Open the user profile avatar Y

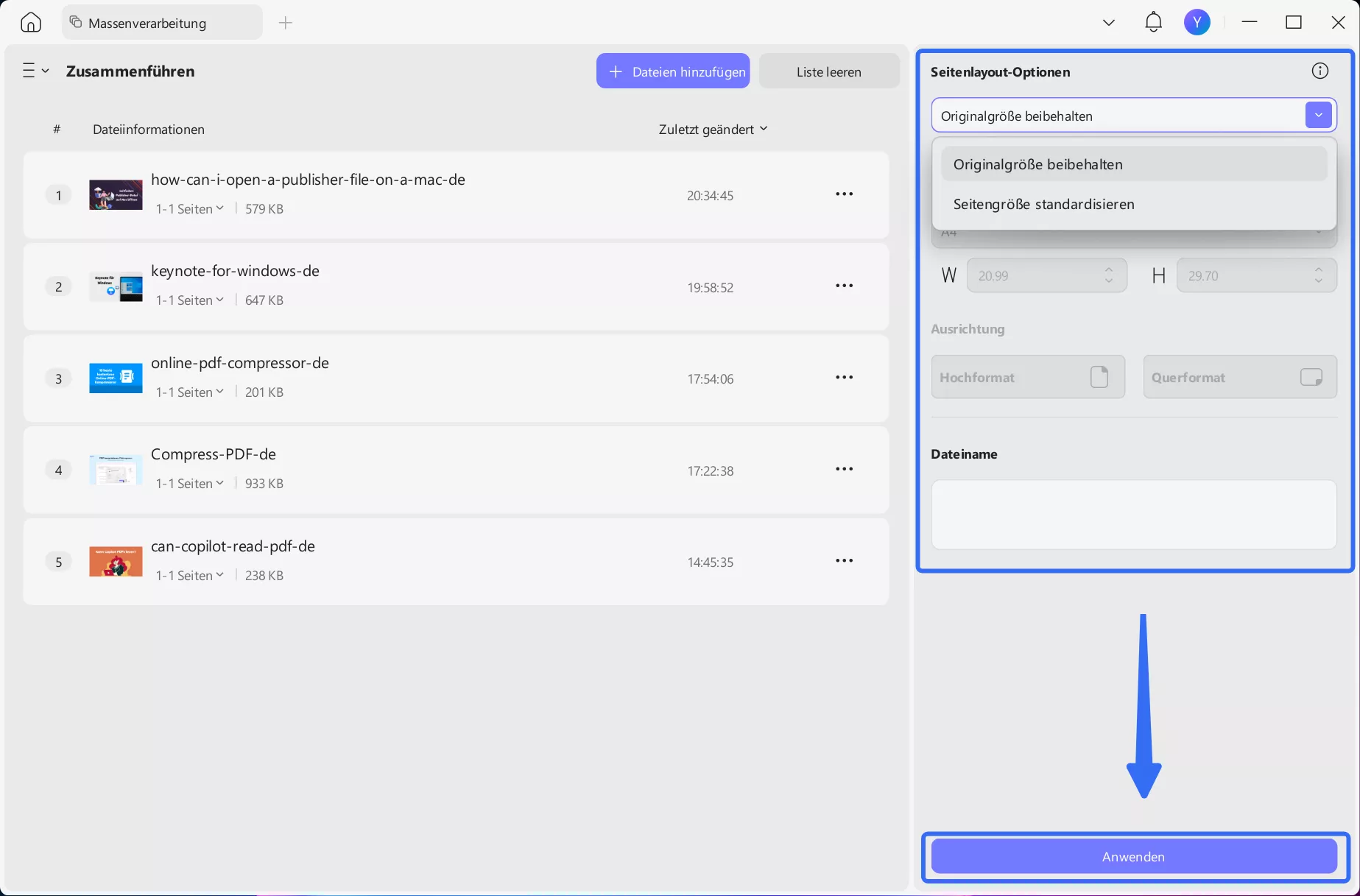1197,22
